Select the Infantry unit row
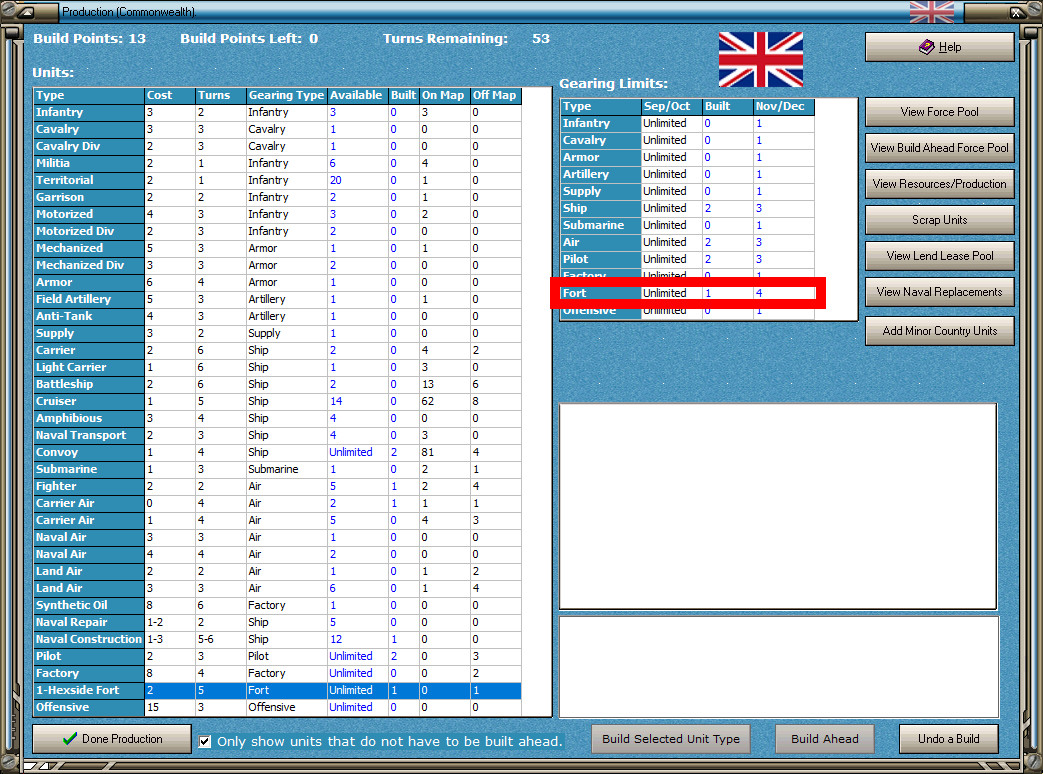1043x774 pixels. coord(277,112)
